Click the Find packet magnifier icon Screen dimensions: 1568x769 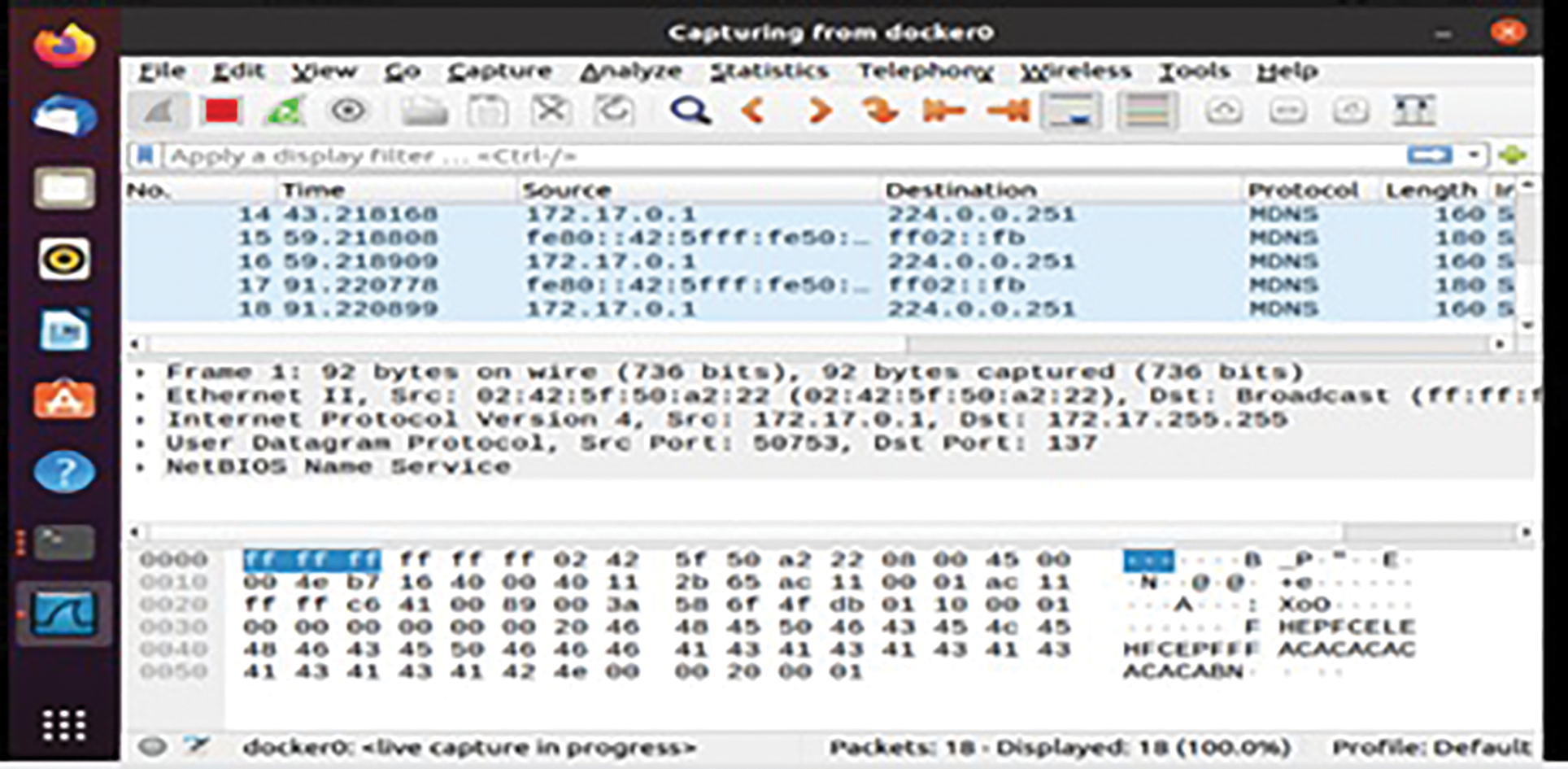coord(690,111)
